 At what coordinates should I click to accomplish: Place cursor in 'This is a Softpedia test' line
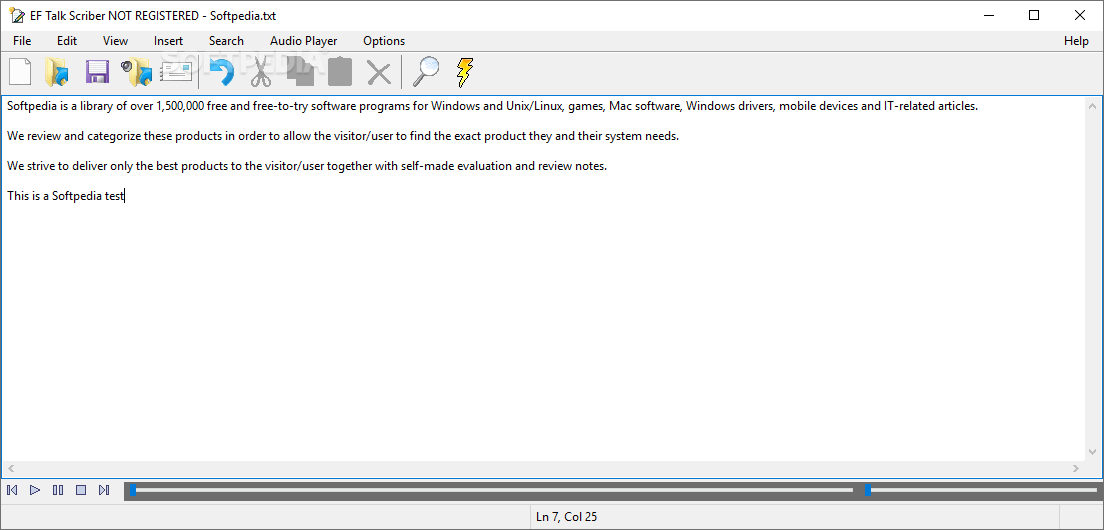pyautogui.click(x=65, y=196)
